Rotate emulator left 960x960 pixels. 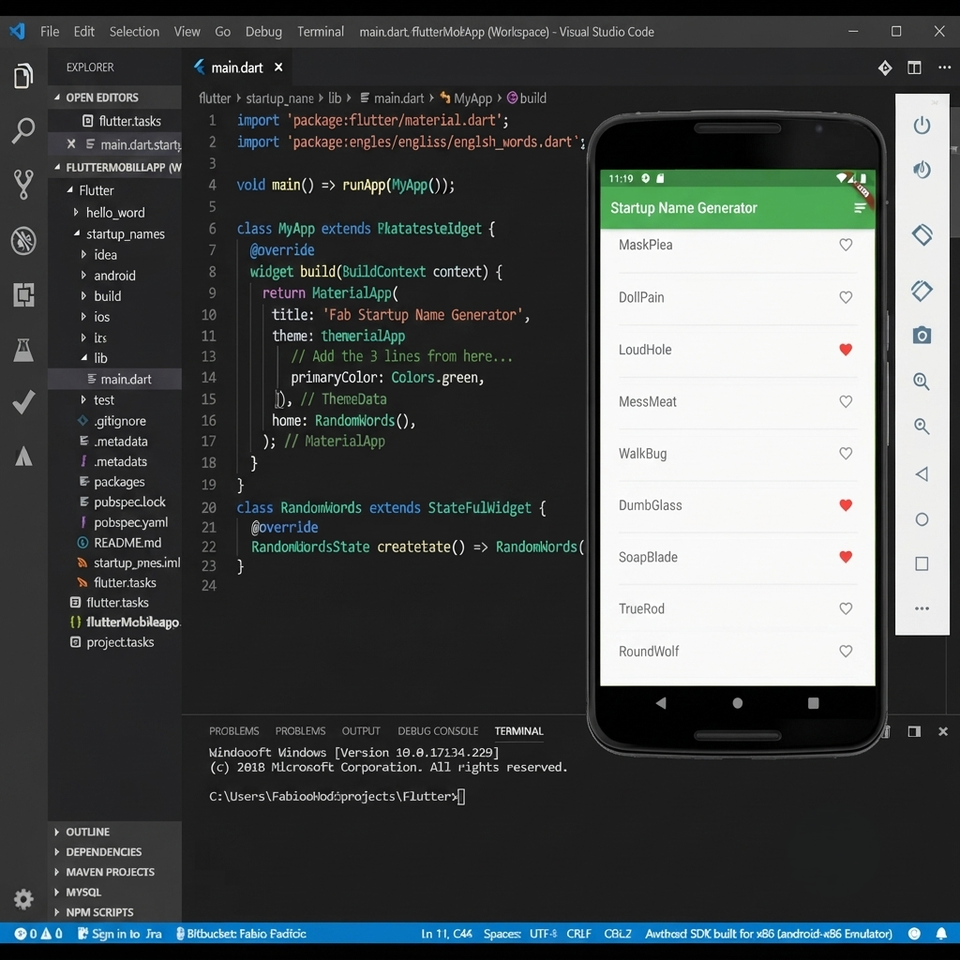pos(921,234)
